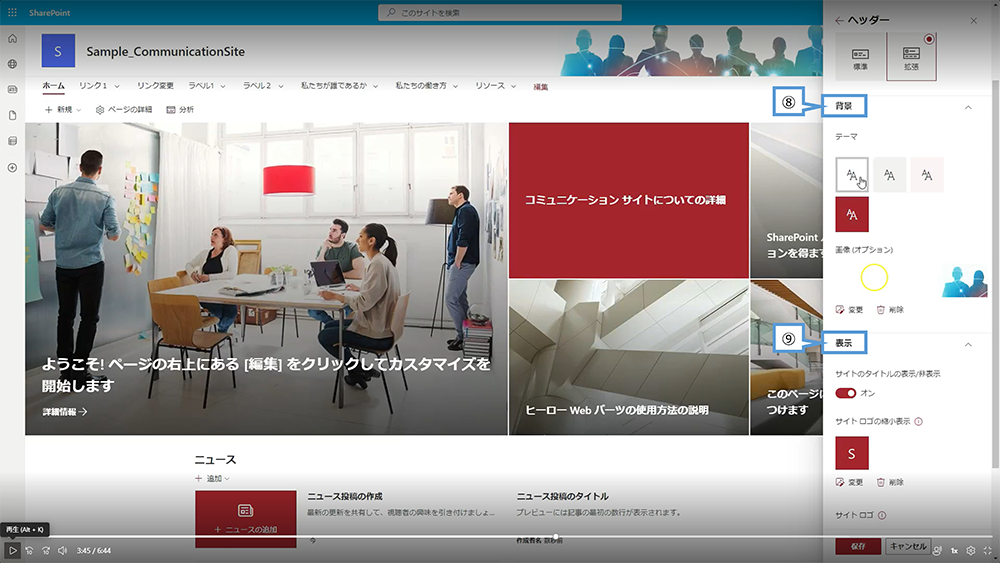Click 削除 under site logo thumbnail
The height and width of the screenshot is (563, 1000).
pos(890,482)
